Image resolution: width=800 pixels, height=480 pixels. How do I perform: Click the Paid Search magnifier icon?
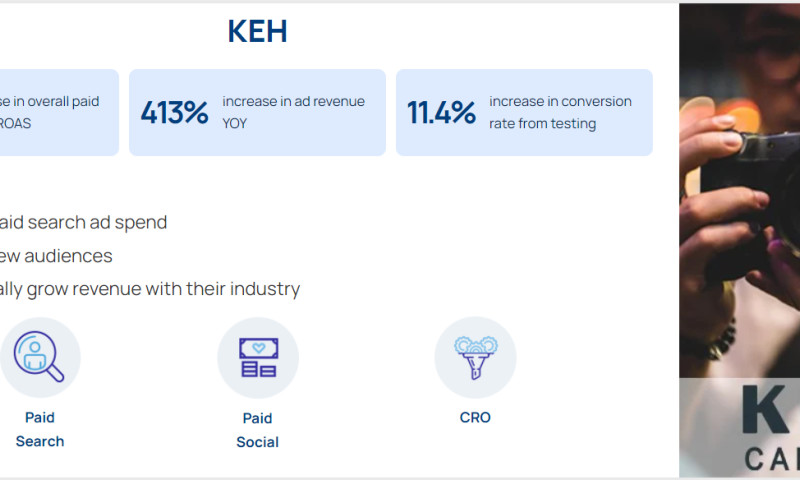(x=40, y=357)
